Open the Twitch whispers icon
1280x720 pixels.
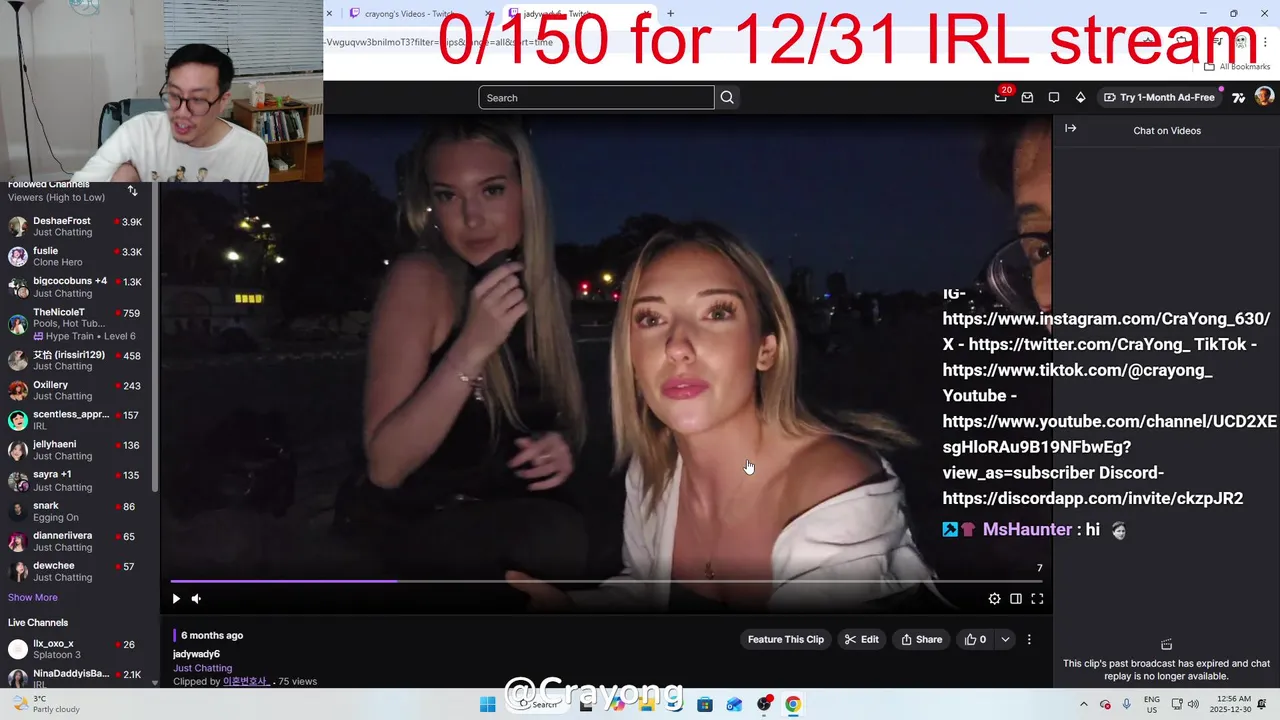coord(1027,97)
